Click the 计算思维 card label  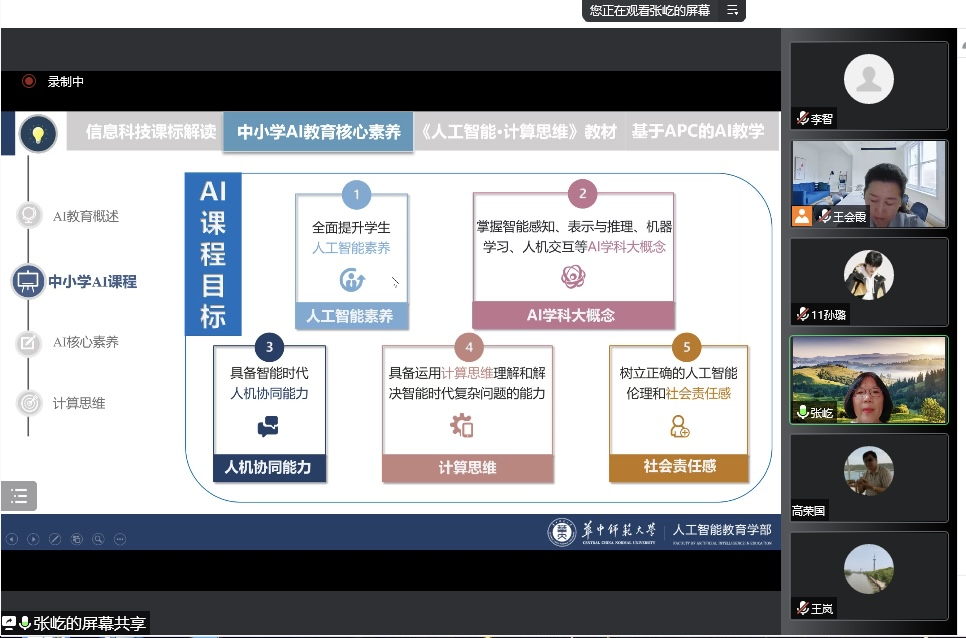467,467
